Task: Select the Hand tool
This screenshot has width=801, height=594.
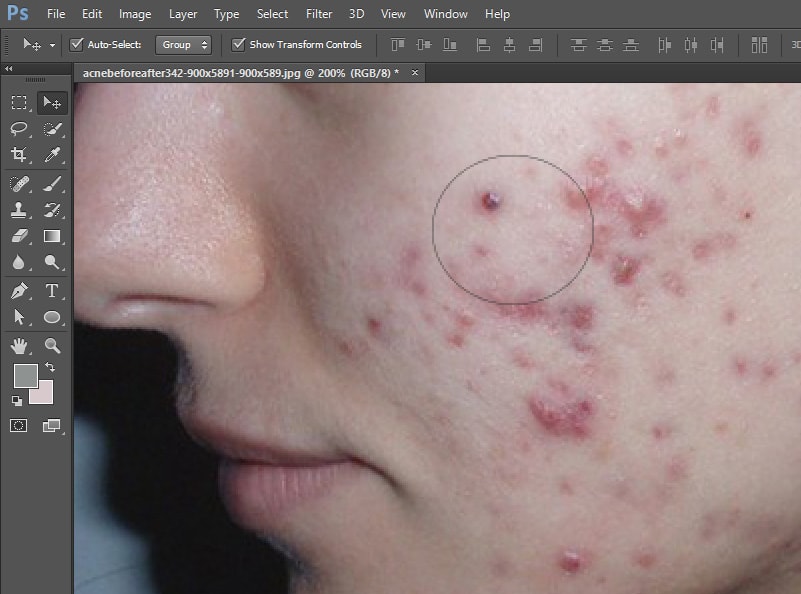Action: 19,346
